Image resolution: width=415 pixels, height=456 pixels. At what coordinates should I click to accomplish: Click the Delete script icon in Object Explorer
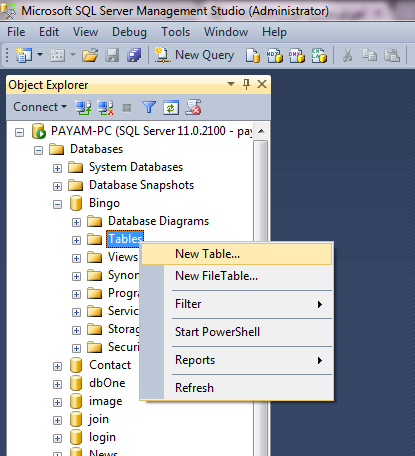193,107
